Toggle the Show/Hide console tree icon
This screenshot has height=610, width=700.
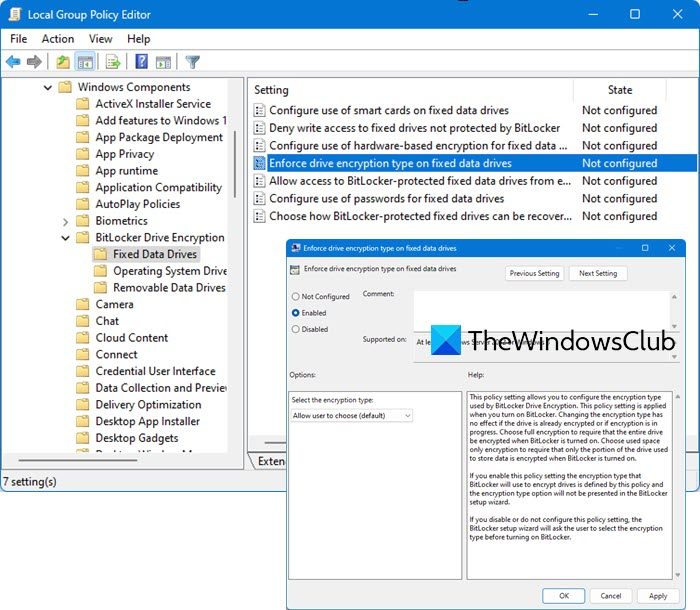[85, 62]
